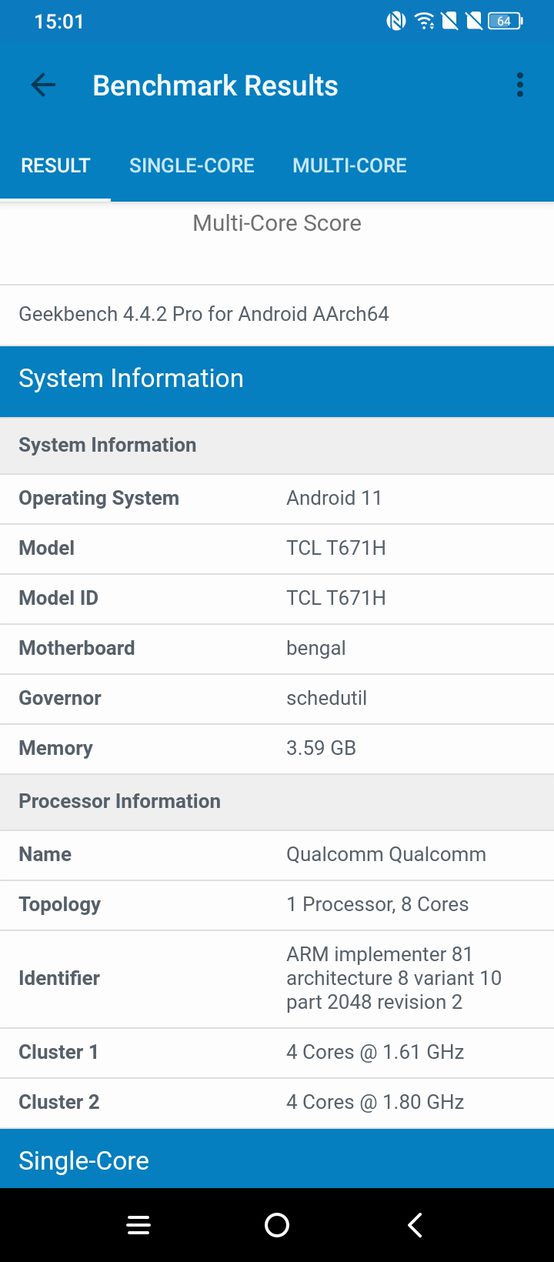Select the RESULT tab

(56, 166)
